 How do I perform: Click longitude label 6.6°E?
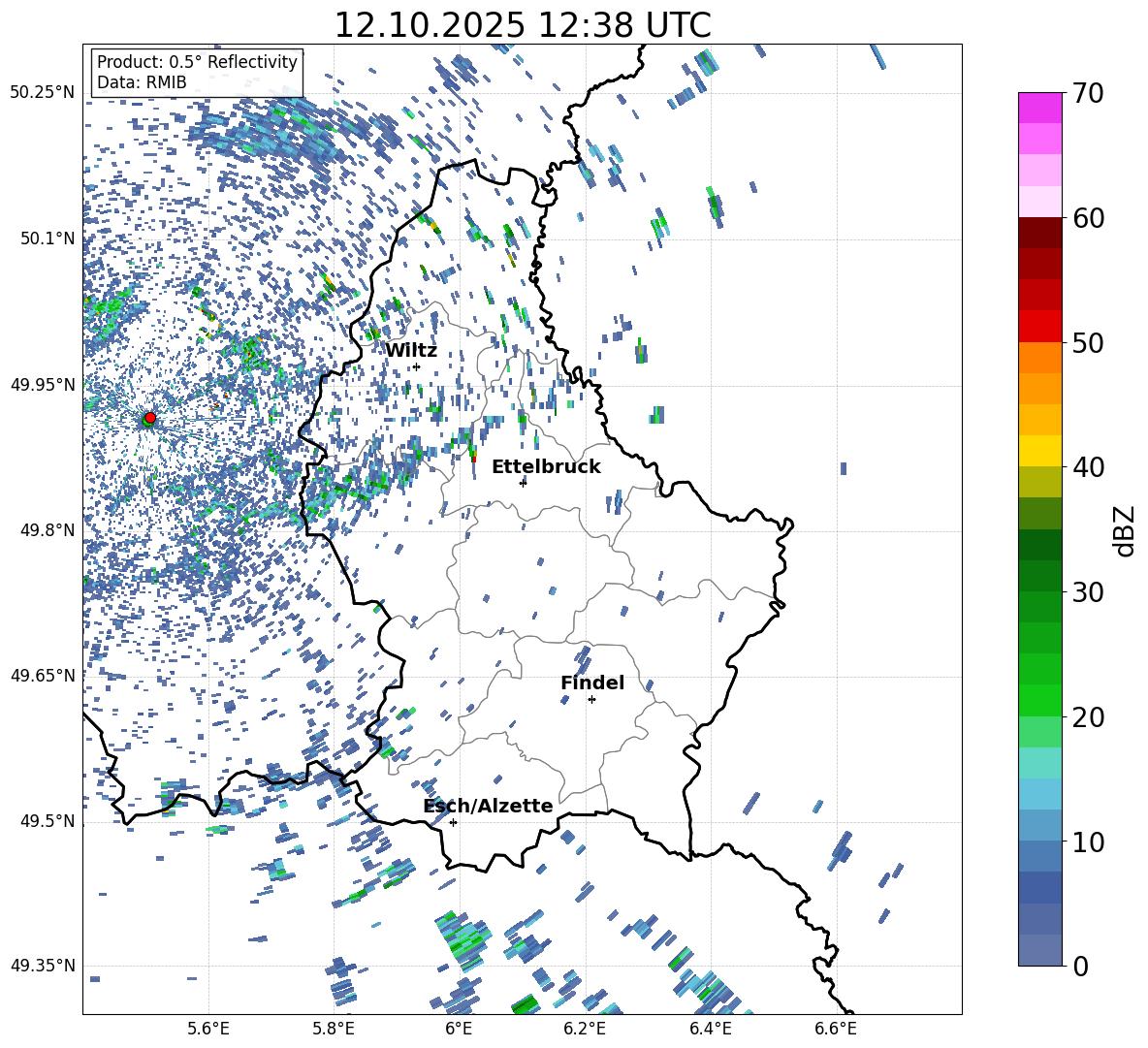836,1029
